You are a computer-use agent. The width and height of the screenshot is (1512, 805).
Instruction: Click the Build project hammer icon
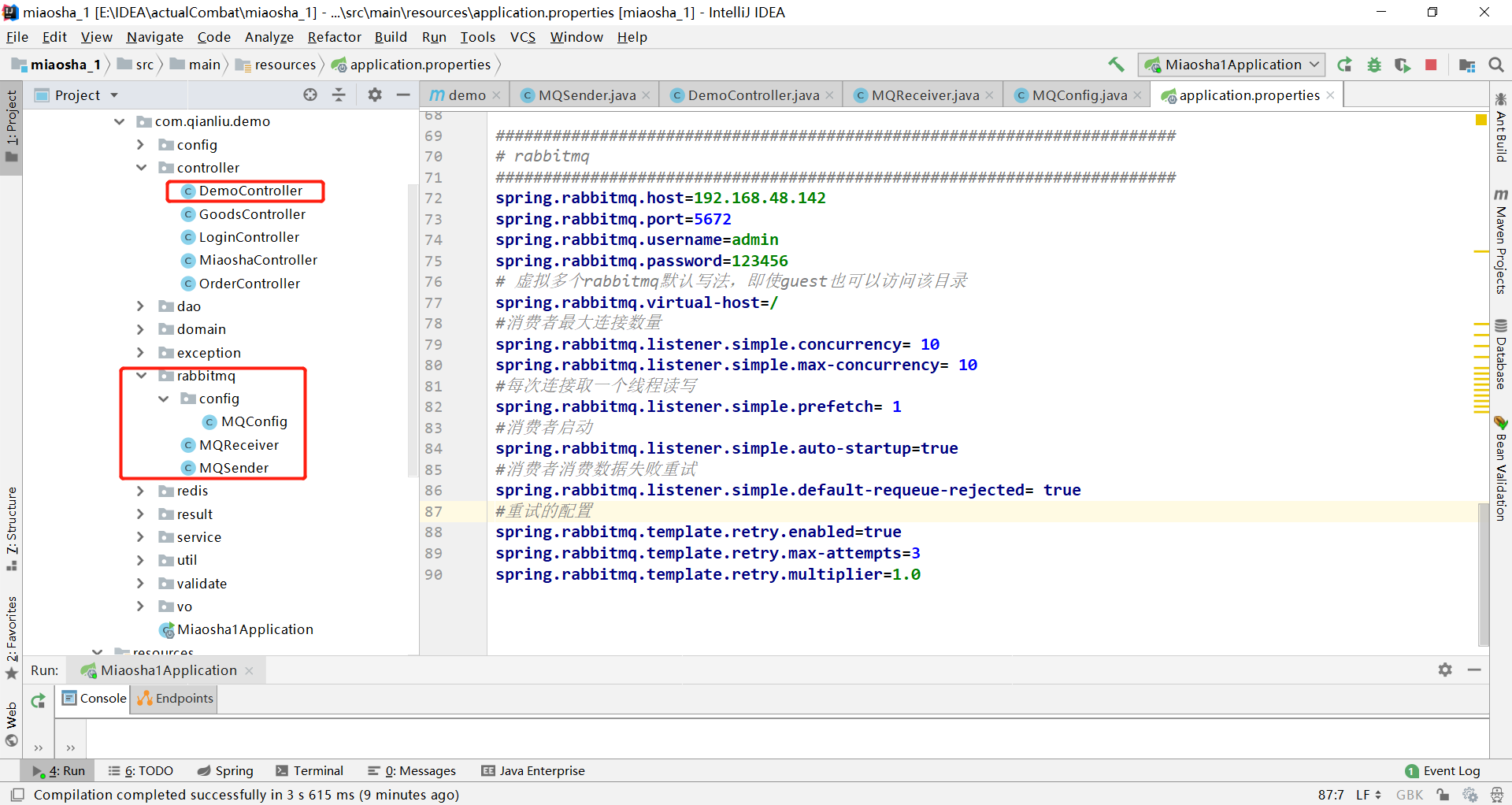coord(1116,65)
